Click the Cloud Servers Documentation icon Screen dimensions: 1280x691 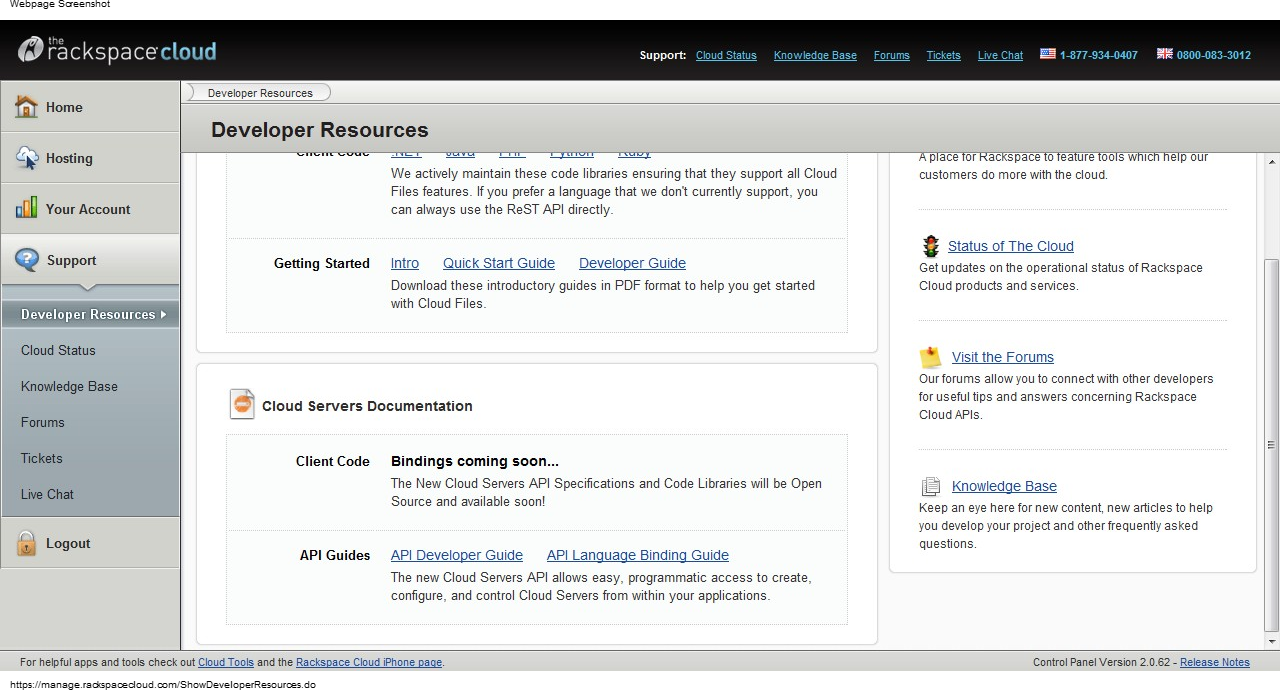point(242,404)
